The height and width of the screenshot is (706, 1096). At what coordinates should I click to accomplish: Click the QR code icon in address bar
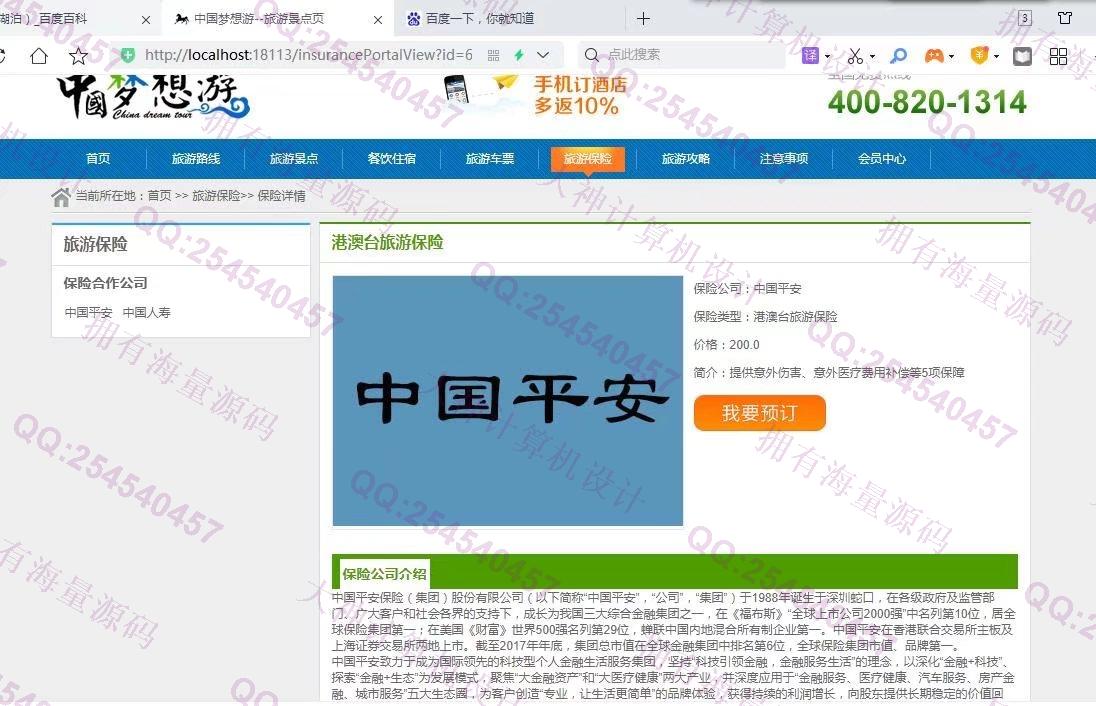(493, 55)
